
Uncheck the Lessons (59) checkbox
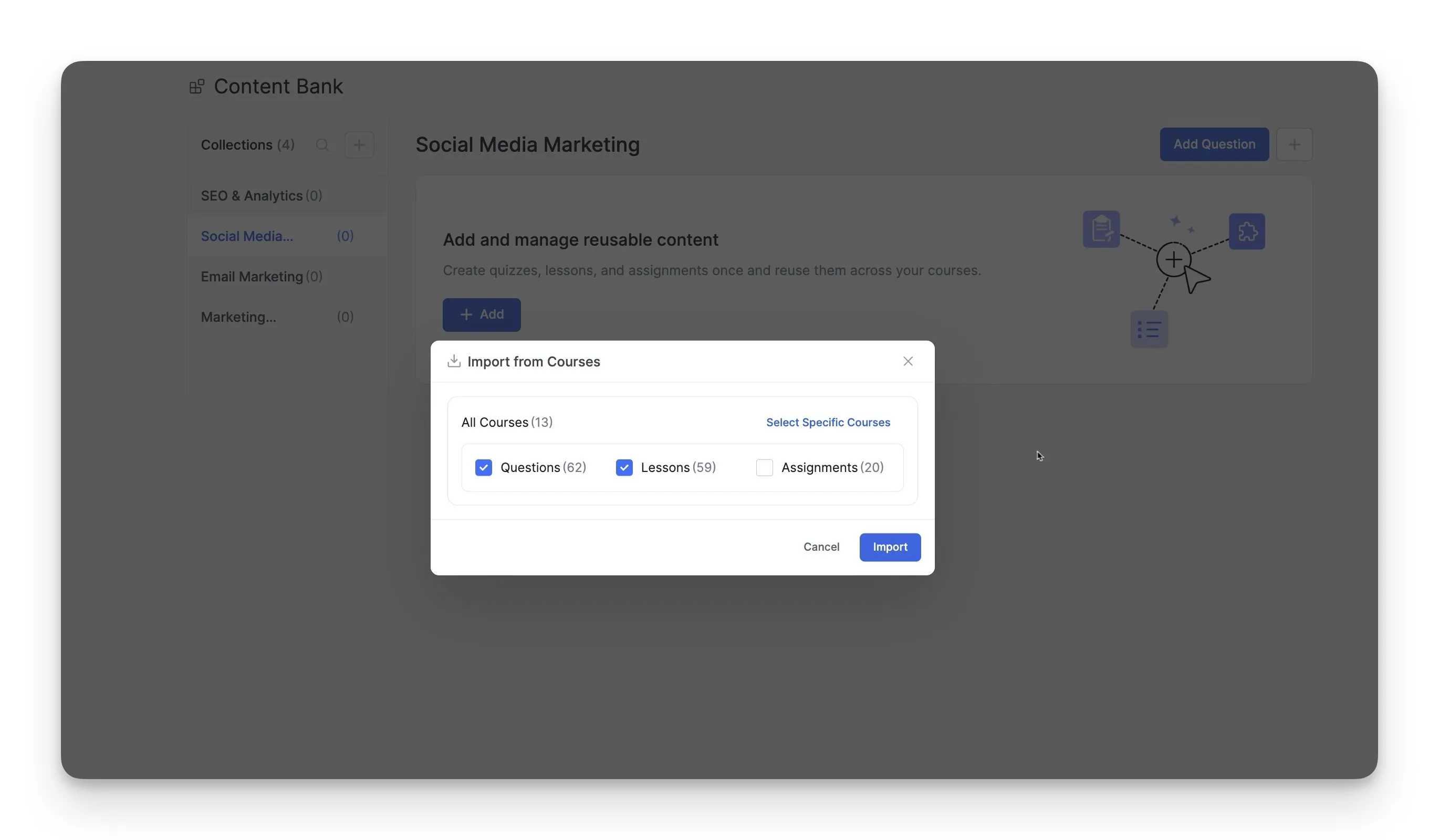click(623, 467)
